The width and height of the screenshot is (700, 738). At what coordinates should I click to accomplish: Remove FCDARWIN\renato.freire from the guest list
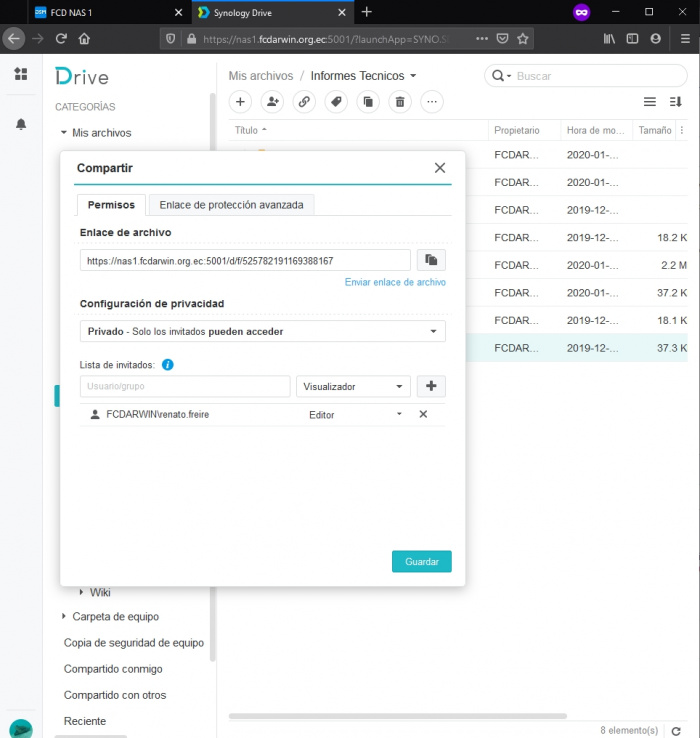coord(423,414)
